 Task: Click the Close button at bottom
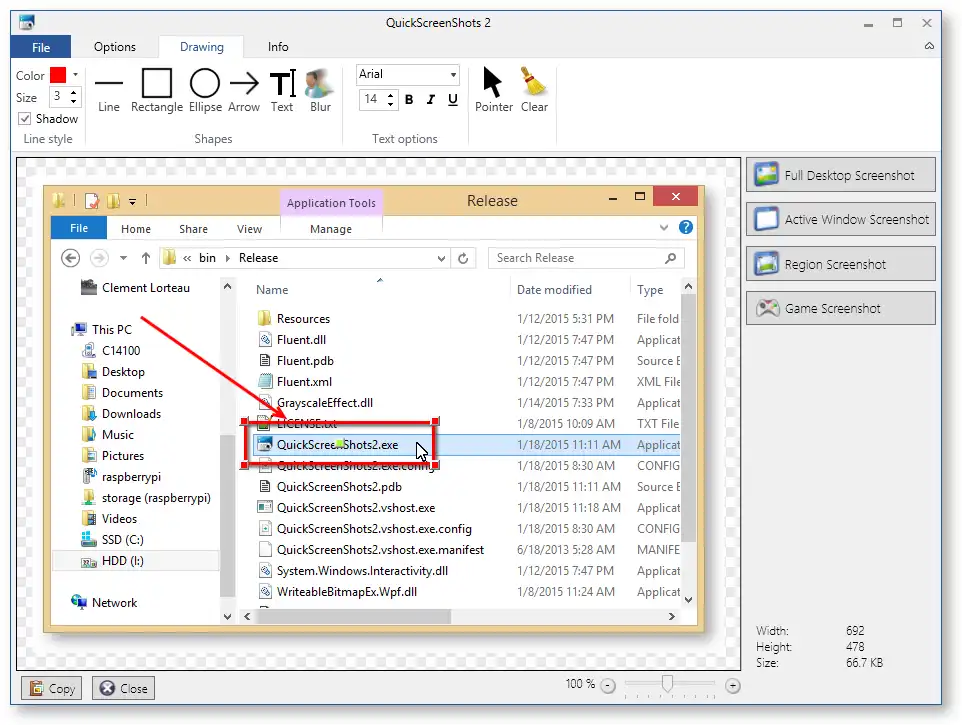click(x=124, y=688)
